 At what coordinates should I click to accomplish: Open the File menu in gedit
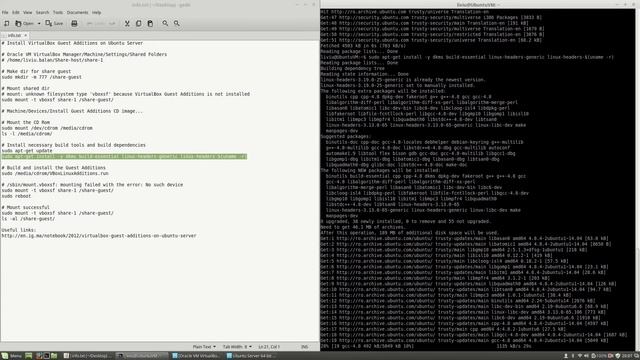[5, 13]
